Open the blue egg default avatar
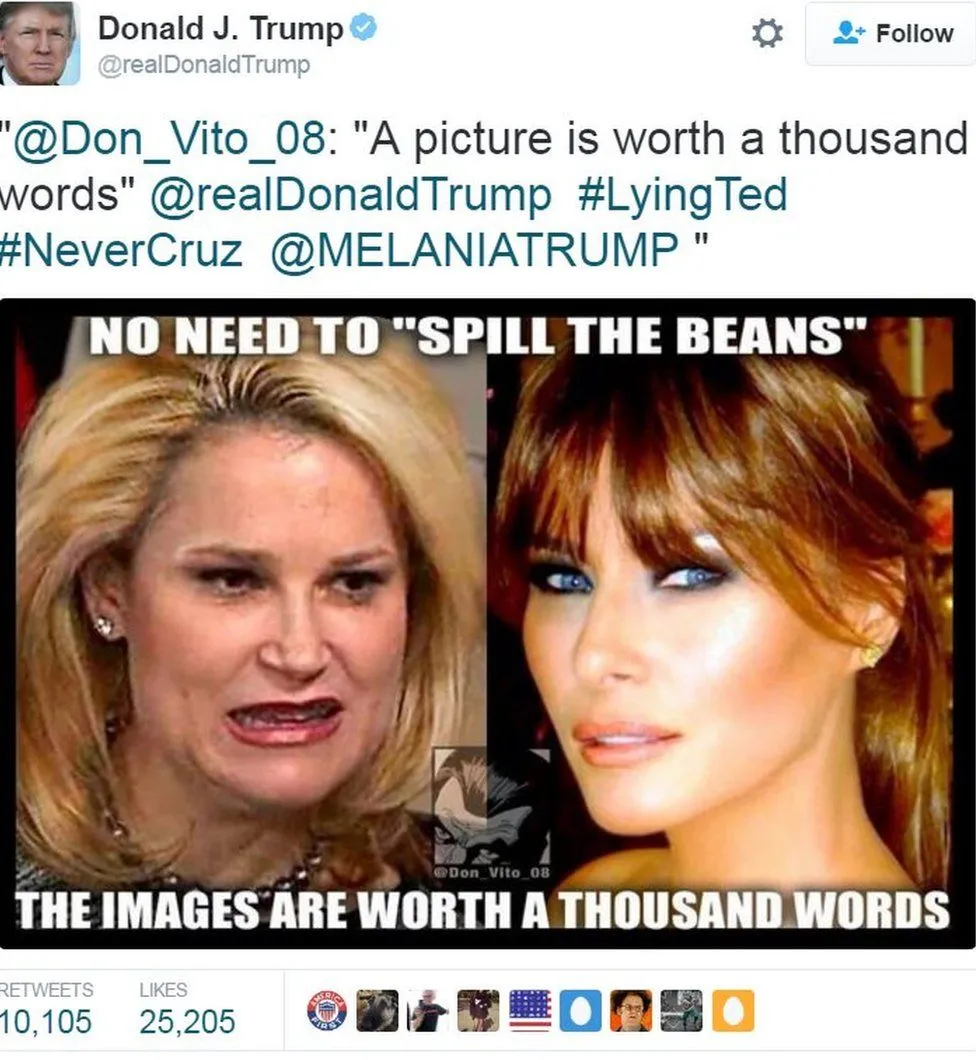The width and height of the screenshot is (976, 1060). click(x=580, y=1011)
